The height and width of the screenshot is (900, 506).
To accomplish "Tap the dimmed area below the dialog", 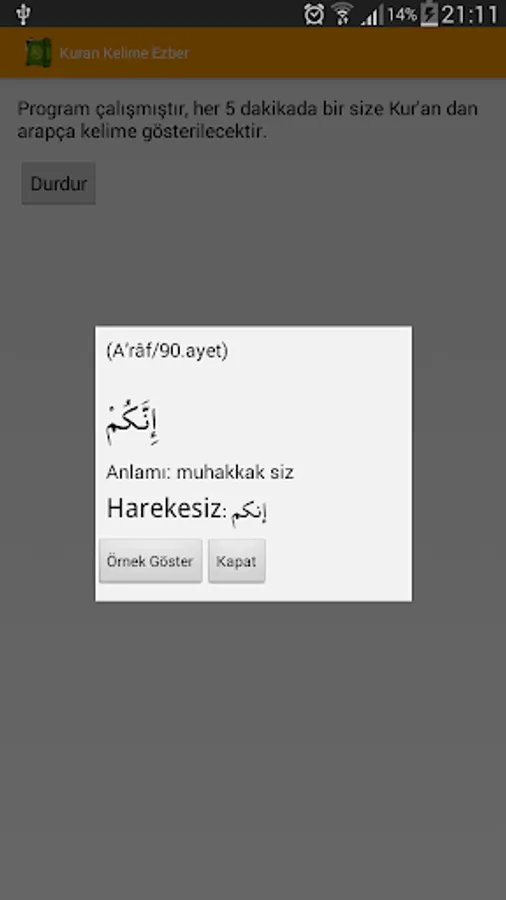I will pyautogui.click(x=253, y=746).
